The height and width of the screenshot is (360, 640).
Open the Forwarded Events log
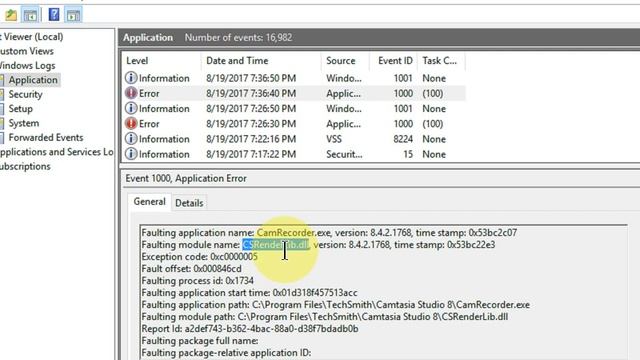[x=46, y=138]
